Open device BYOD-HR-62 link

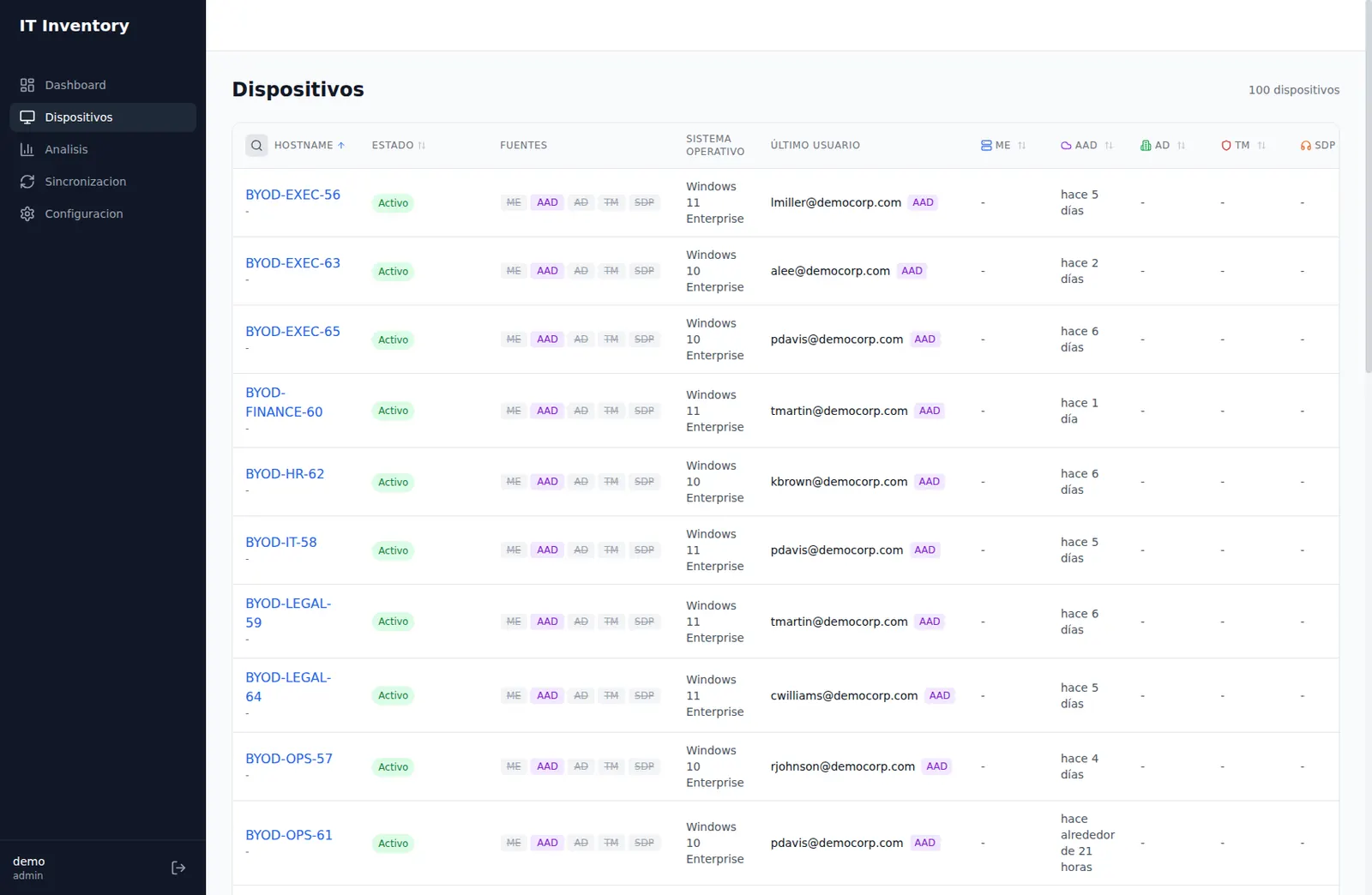pyautogui.click(x=285, y=474)
